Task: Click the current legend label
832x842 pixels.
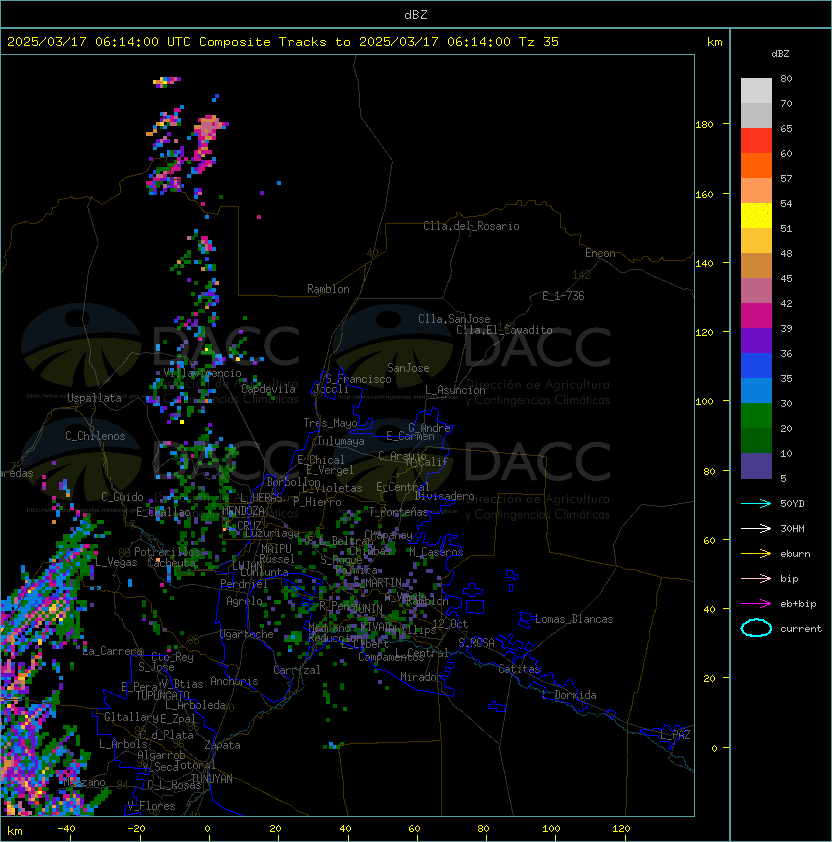Action: 801,628
